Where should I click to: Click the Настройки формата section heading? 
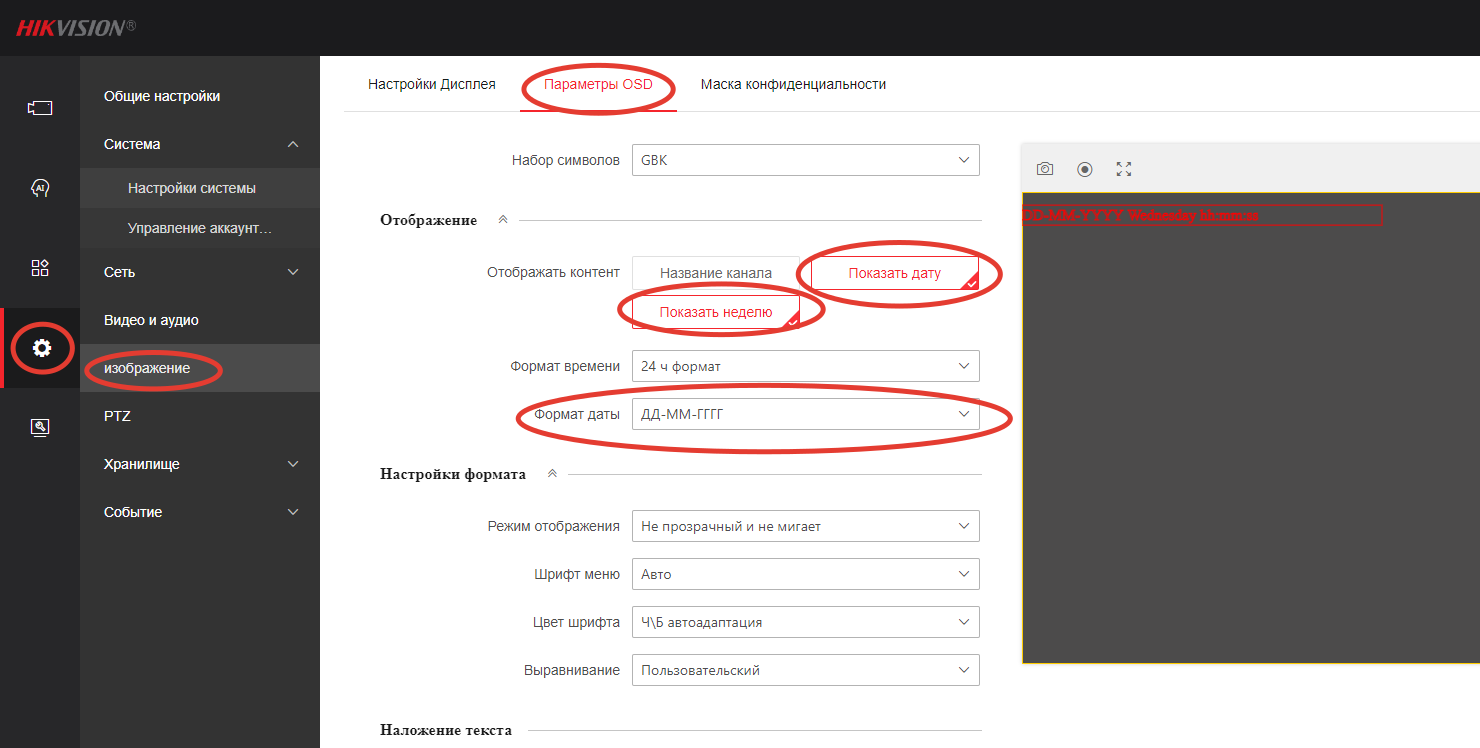coord(453,474)
